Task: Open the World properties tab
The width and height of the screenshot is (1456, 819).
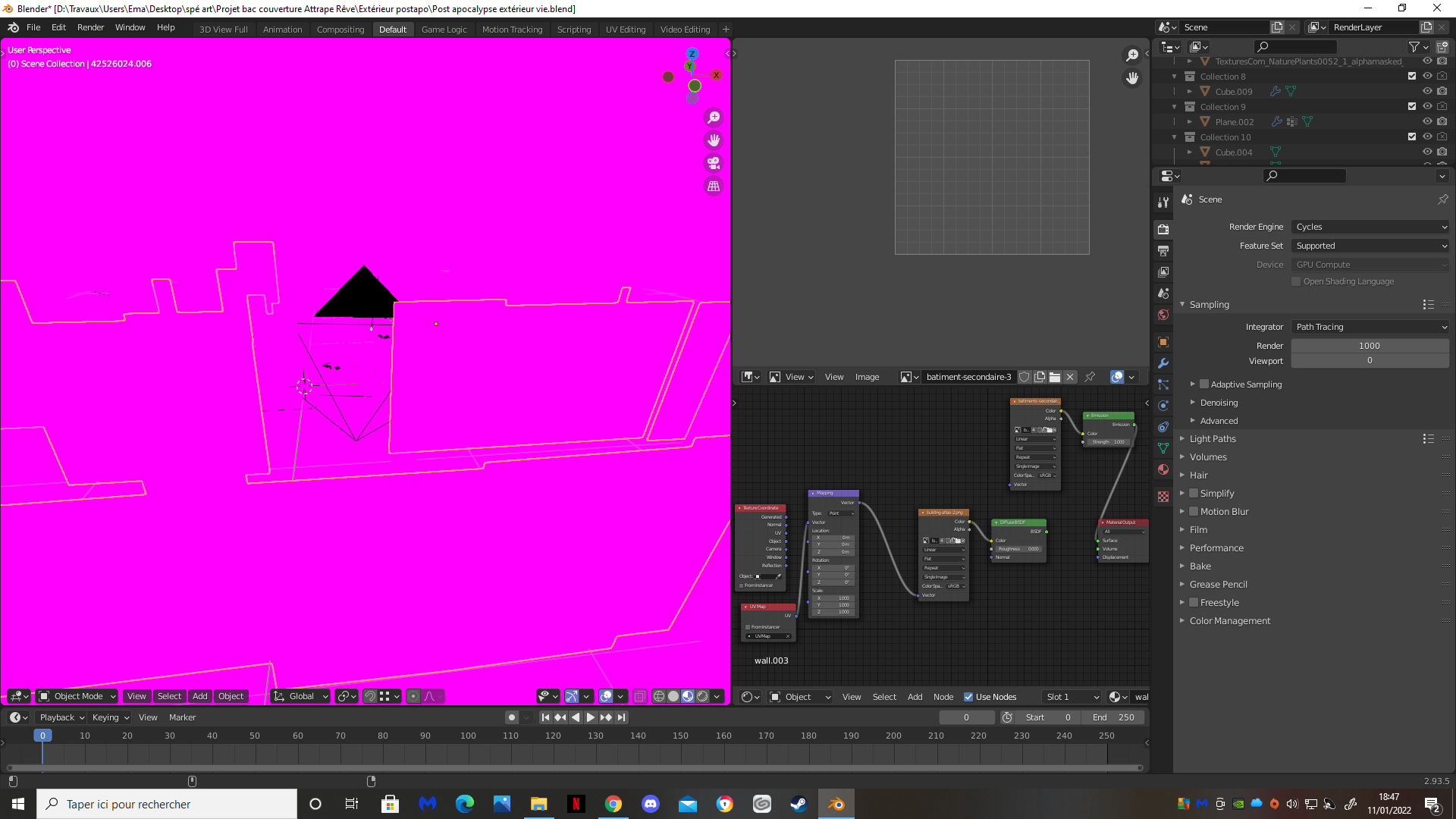Action: tap(1163, 315)
